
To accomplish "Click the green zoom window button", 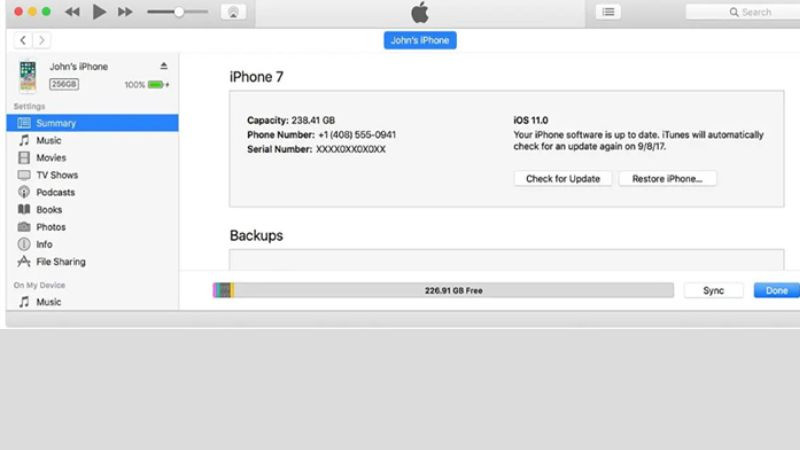I will pyautogui.click(x=46, y=12).
